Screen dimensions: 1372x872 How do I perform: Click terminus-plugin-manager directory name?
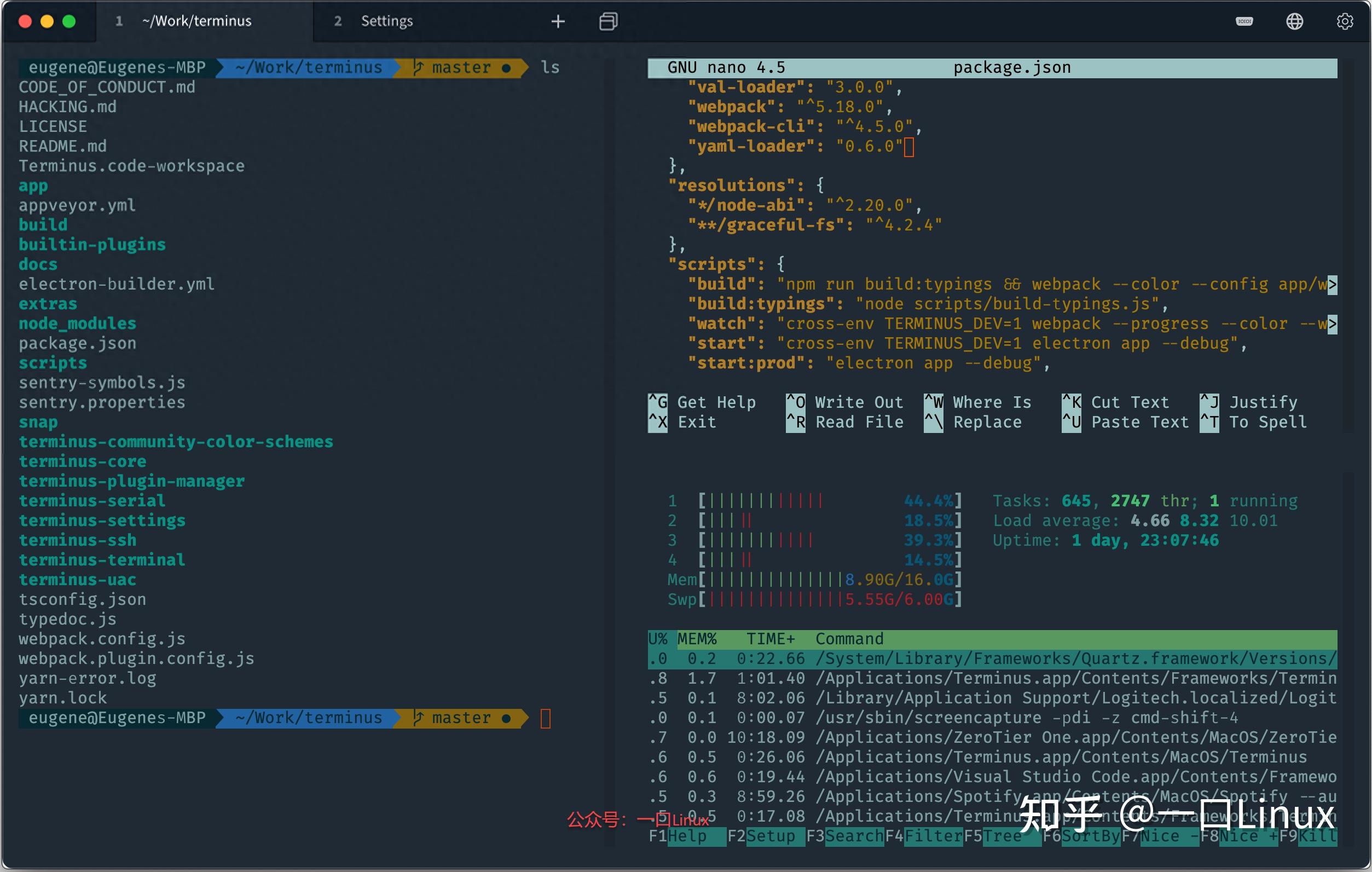131,482
